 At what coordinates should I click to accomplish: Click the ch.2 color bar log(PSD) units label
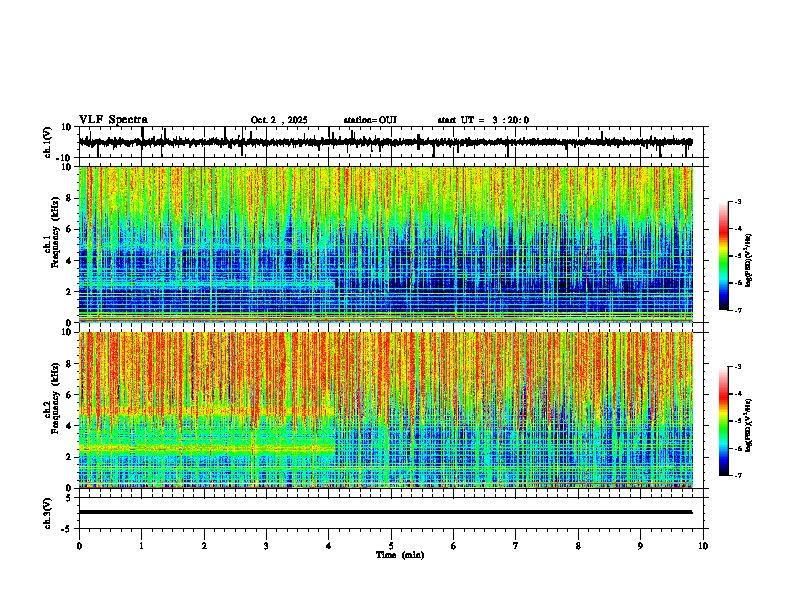[748, 425]
